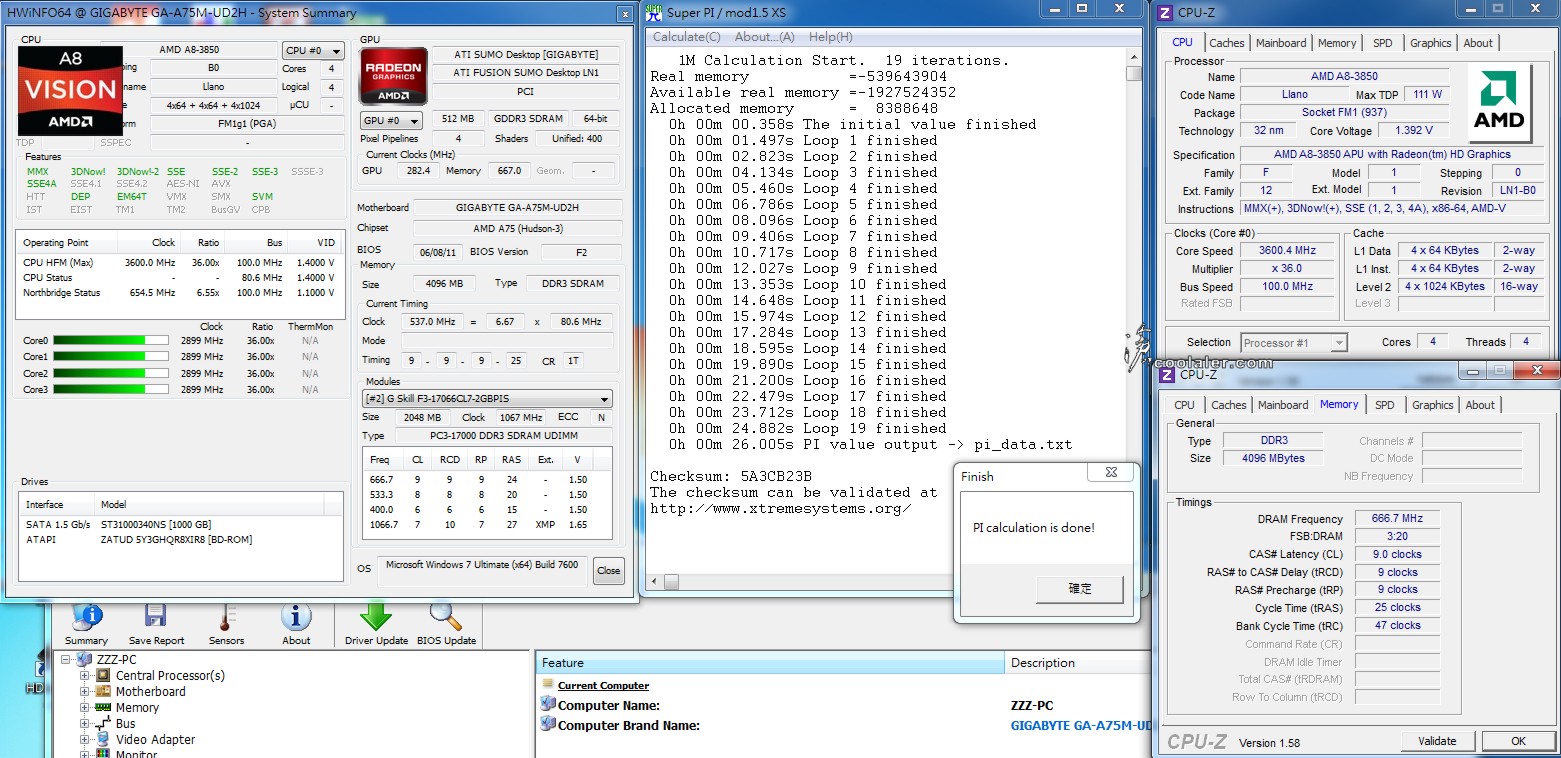The image size is (1561, 758).
Task: Expand the Video Adapter tree node
Action: coord(86,739)
